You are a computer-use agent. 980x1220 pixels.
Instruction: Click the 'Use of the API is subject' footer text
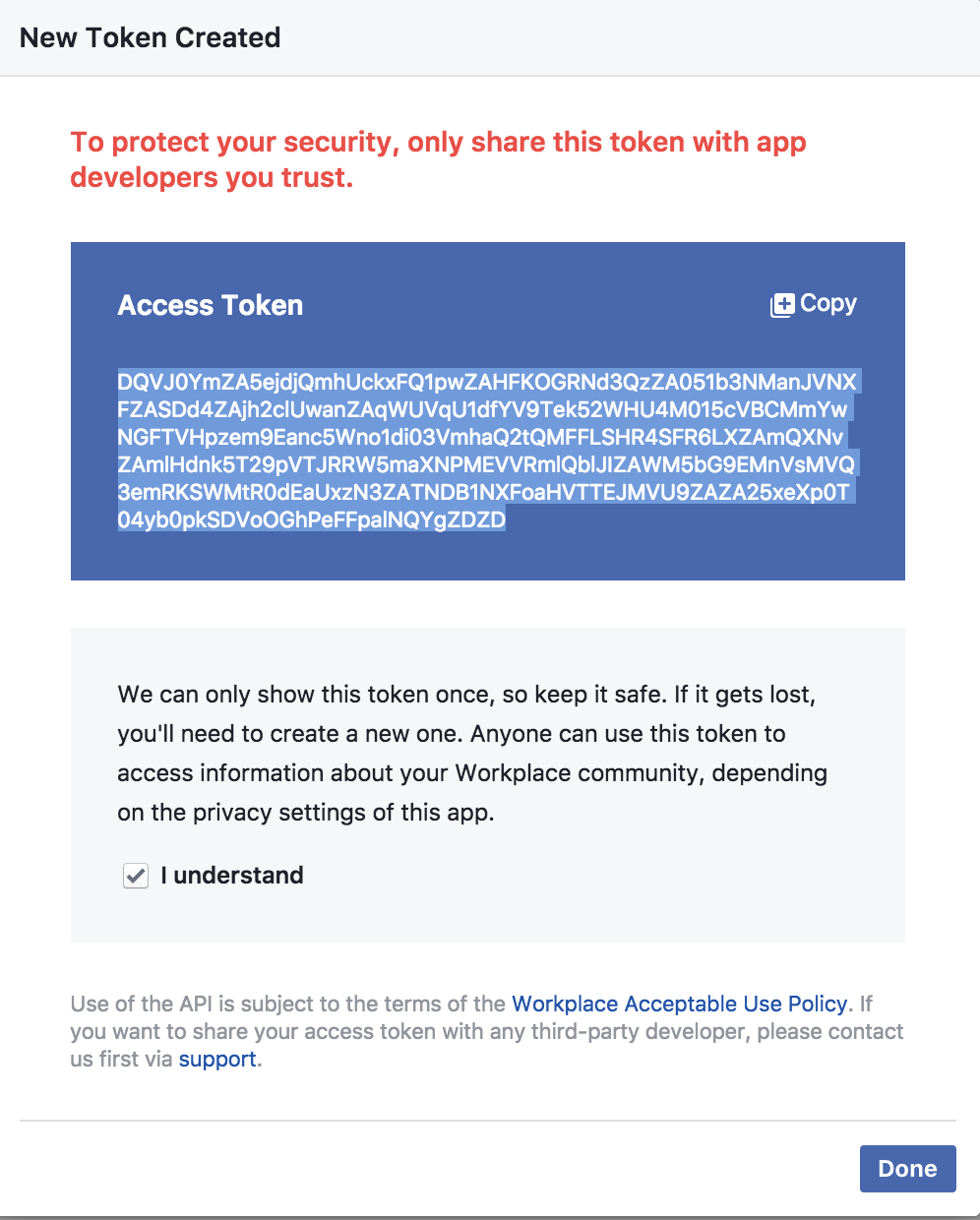click(x=288, y=1004)
